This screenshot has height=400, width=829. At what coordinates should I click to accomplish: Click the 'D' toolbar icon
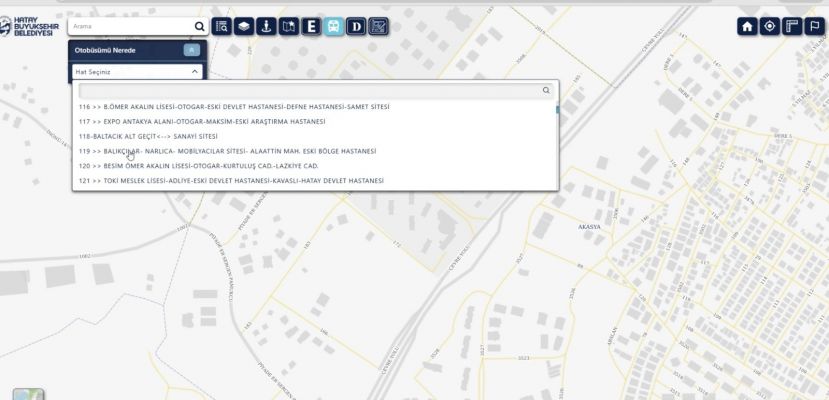[356, 27]
